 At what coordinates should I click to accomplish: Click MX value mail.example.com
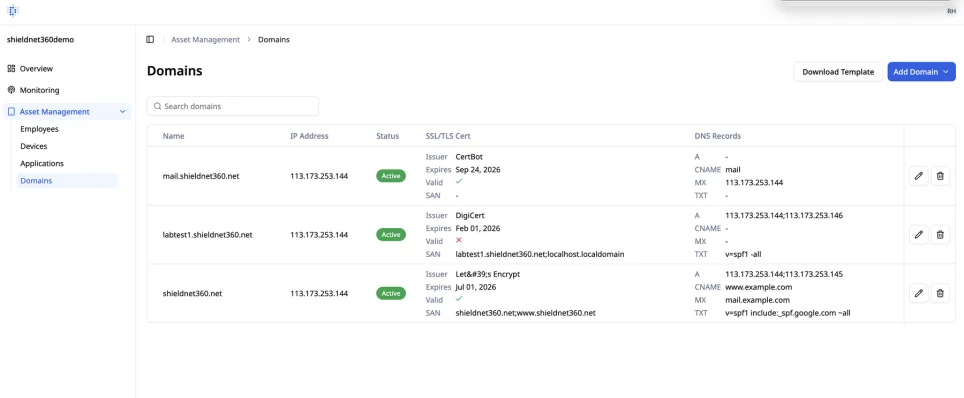coord(757,300)
